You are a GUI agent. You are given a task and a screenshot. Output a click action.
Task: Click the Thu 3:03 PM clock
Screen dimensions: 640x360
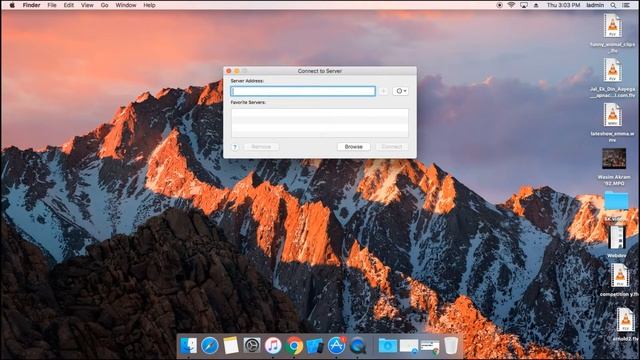tap(563, 5)
